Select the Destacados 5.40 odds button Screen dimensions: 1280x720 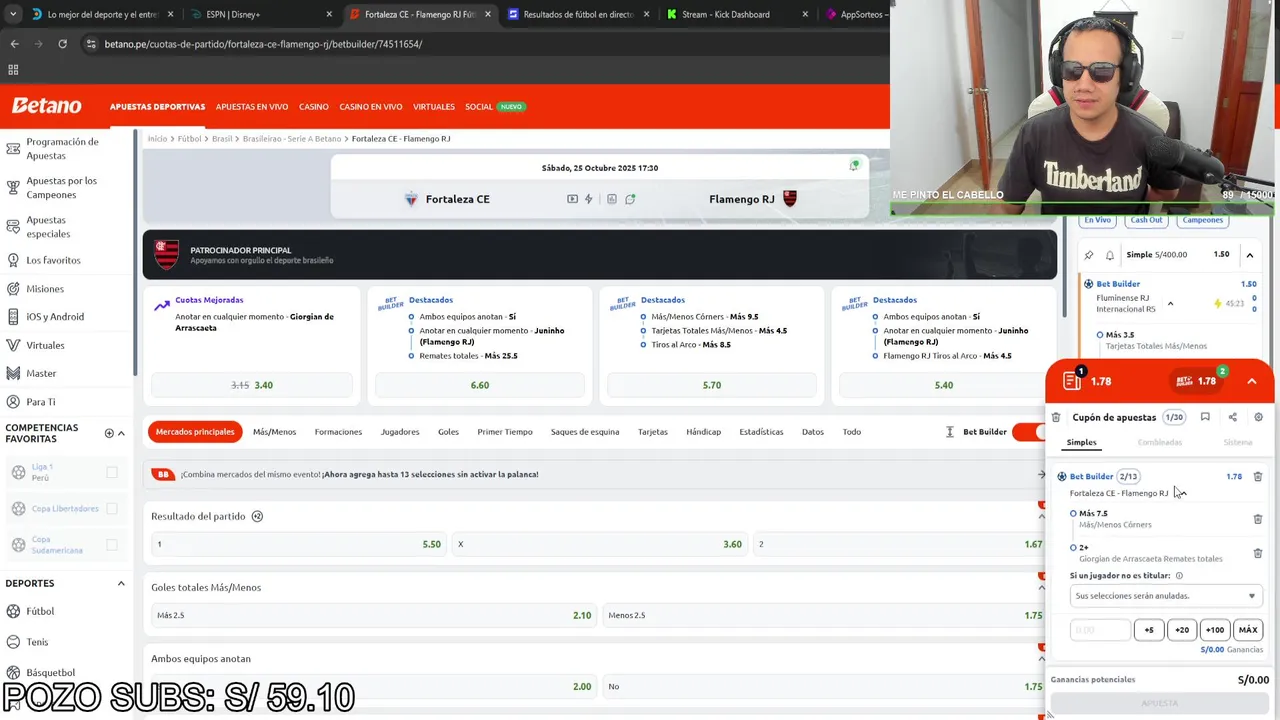coord(944,385)
